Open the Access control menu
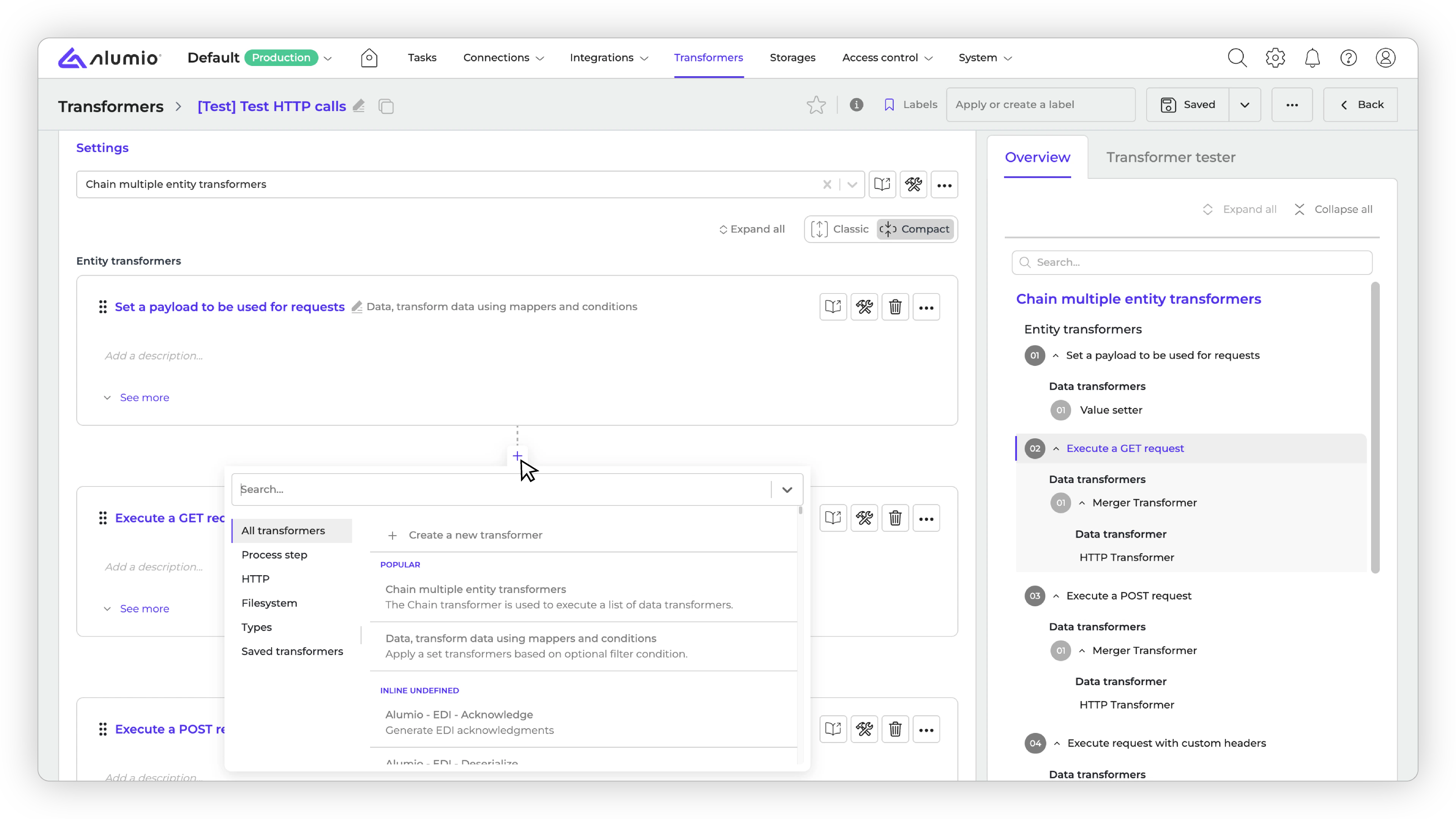The width and height of the screenshot is (1456, 819). pyautogui.click(x=887, y=58)
